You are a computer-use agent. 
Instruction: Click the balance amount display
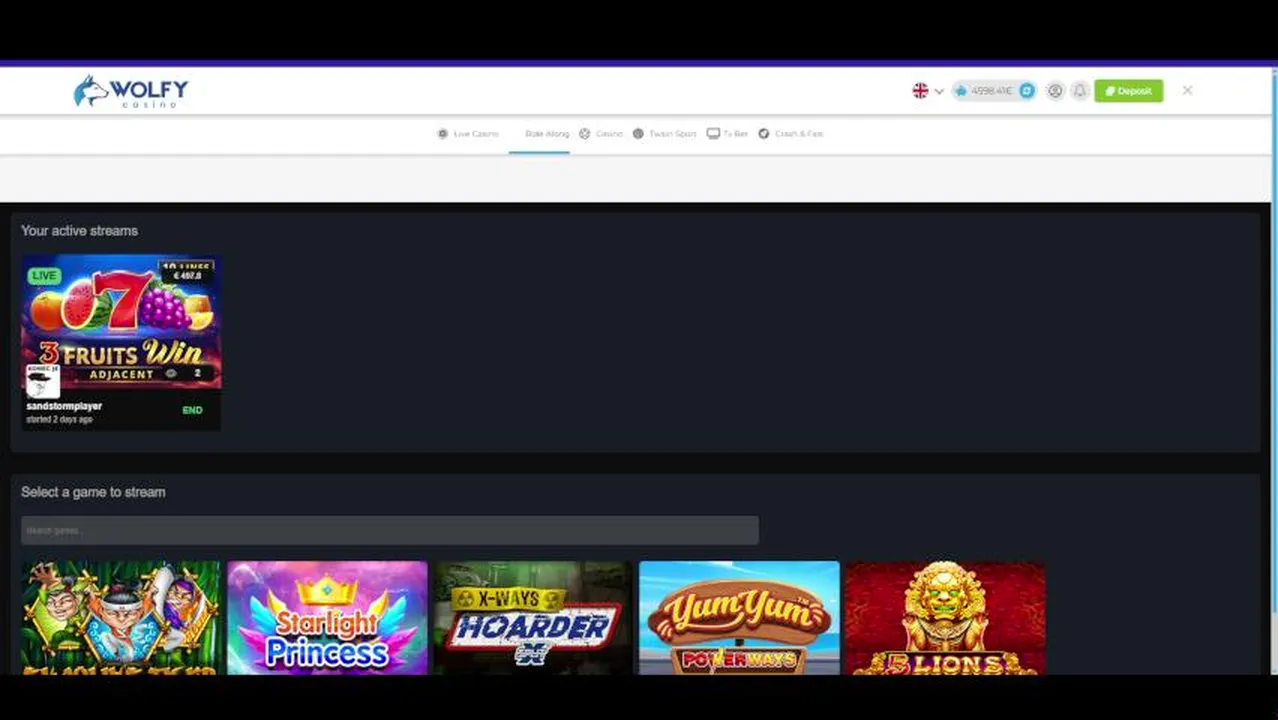pyautogui.click(x=991, y=91)
